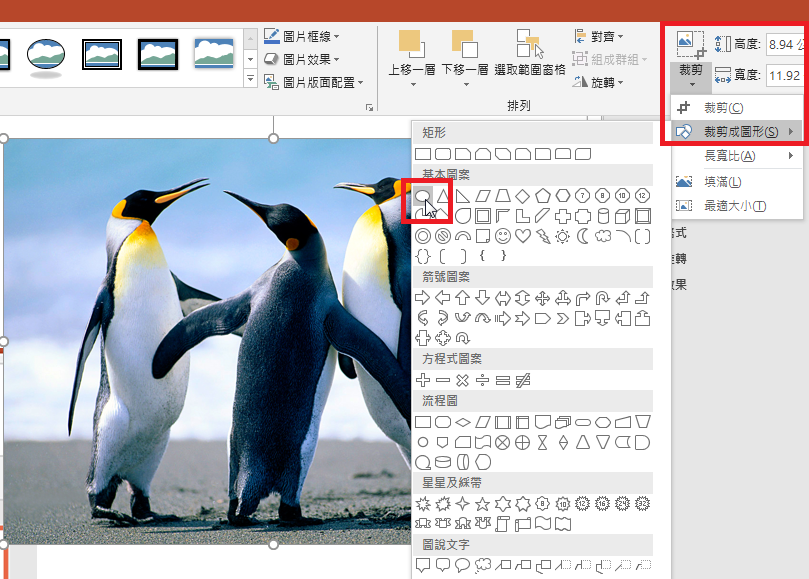Click the 上移一層 bring forward button
The image size is (809, 579).
click(412, 52)
